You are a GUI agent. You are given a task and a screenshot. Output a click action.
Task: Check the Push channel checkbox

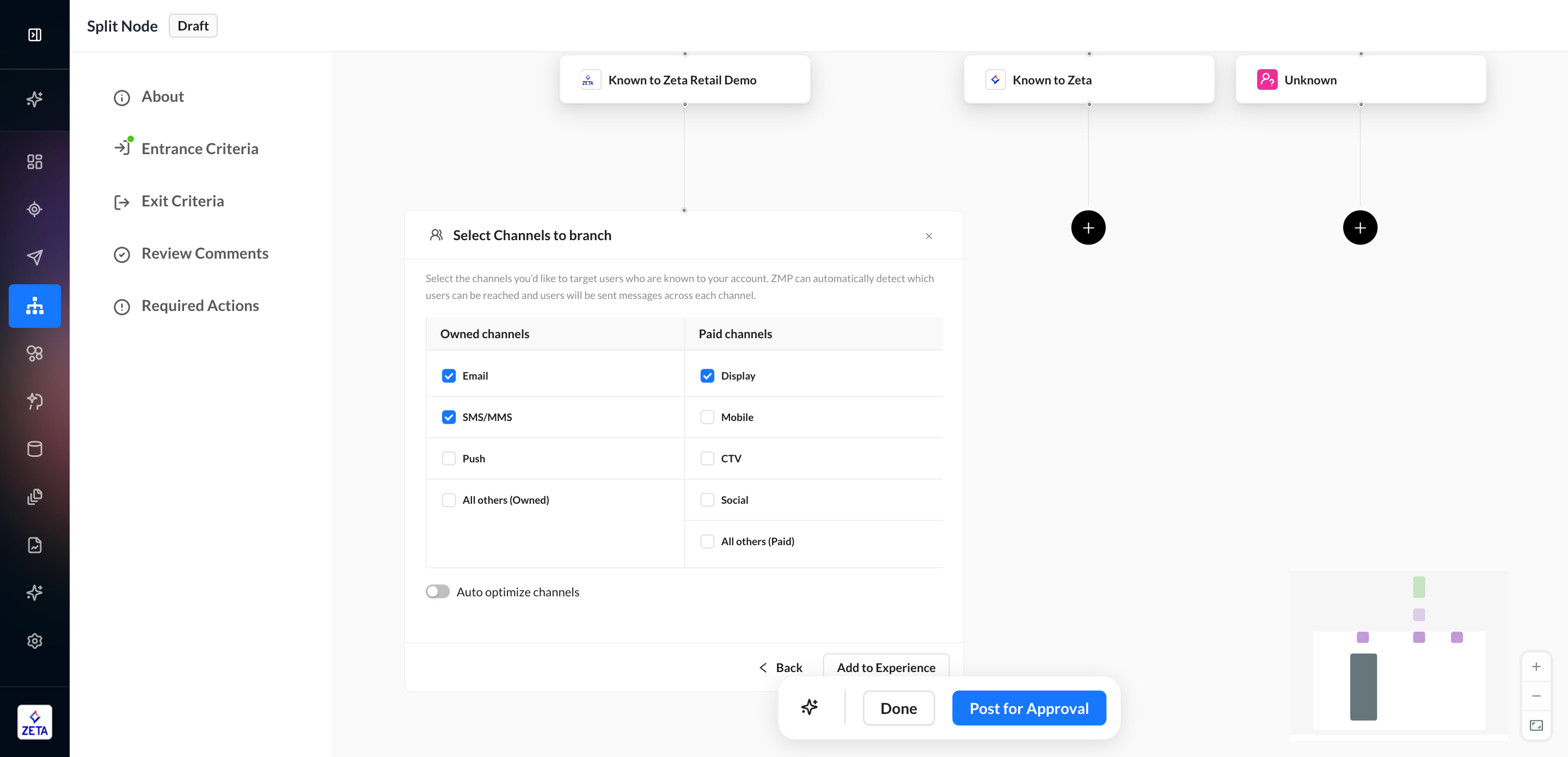click(449, 459)
